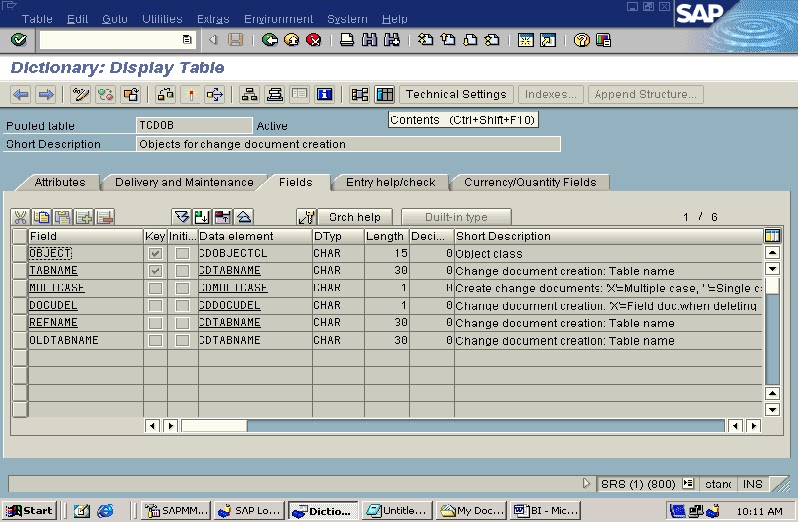Click the horizontal scrollbar thumb of the table
The image size is (798, 522).
click(214, 426)
